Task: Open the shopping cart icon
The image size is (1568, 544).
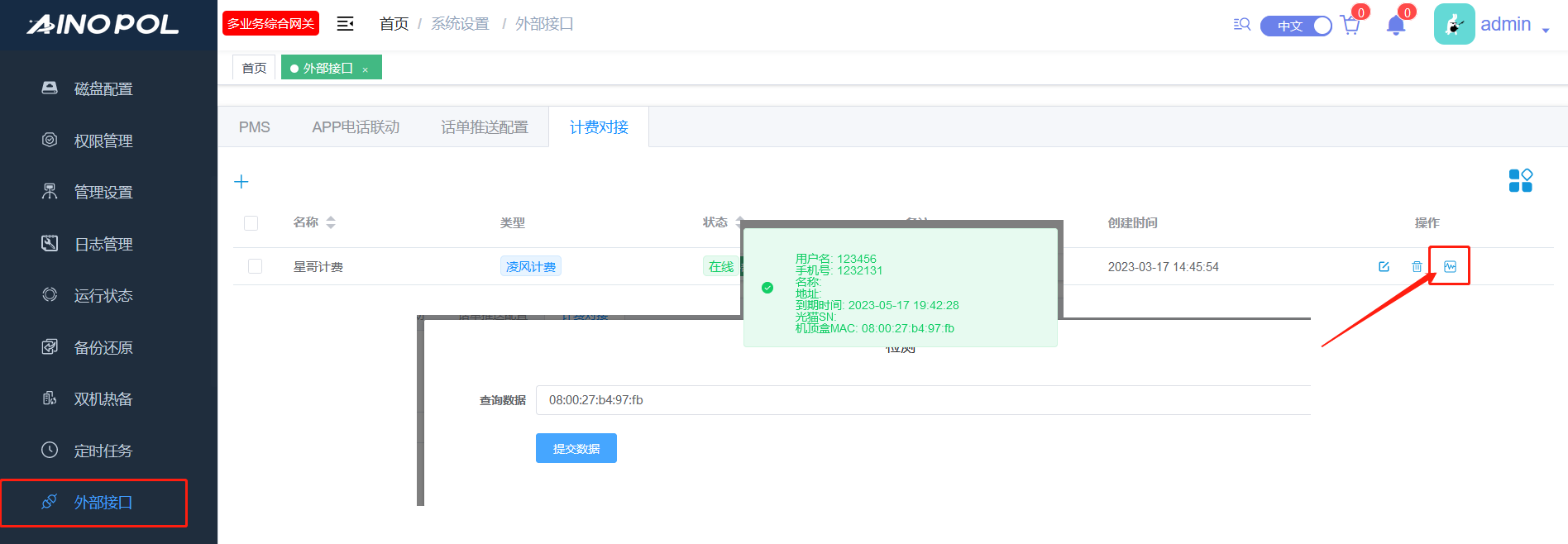Action: [1350, 26]
